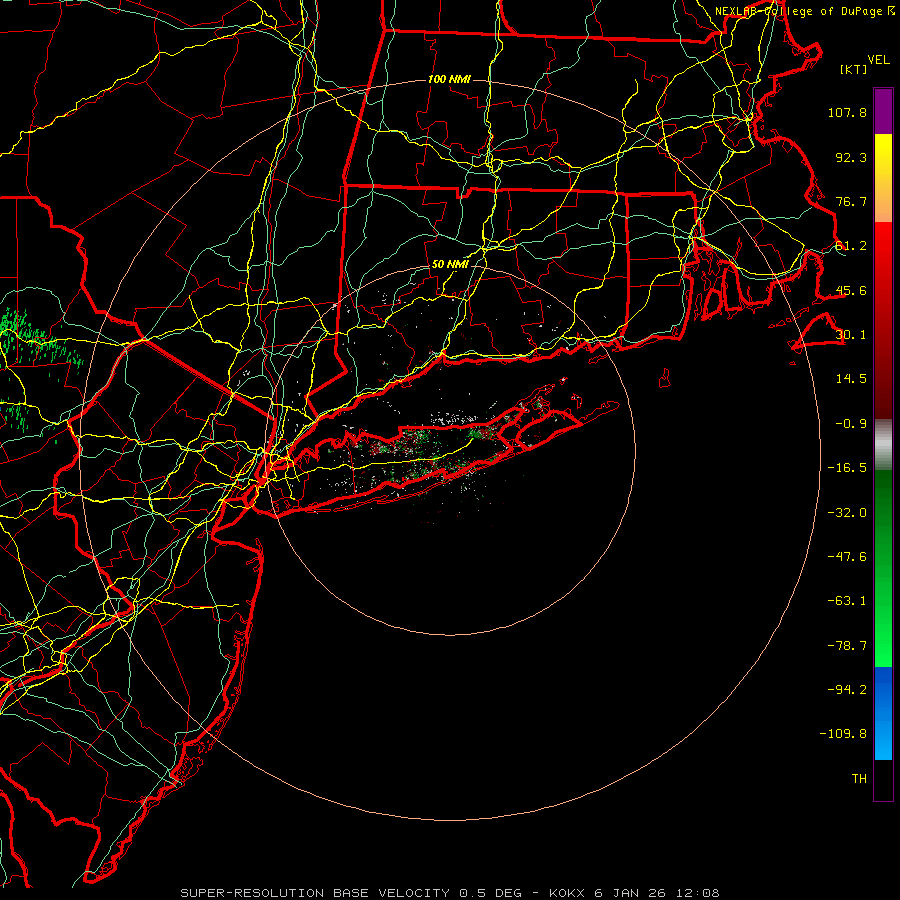Click the 14.5 velocity legend value
Image resolution: width=900 pixels, height=900 pixels.
(851, 379)
